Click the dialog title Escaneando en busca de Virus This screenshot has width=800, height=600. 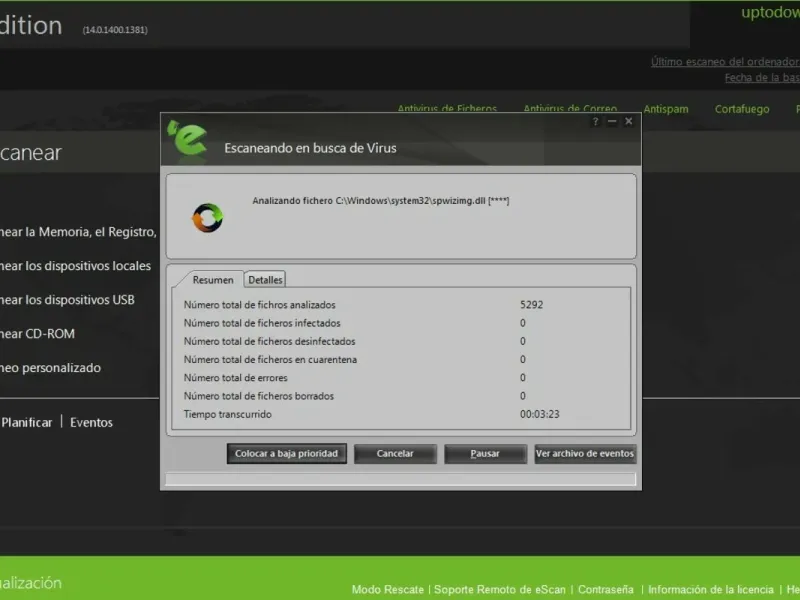coord(310,148)
